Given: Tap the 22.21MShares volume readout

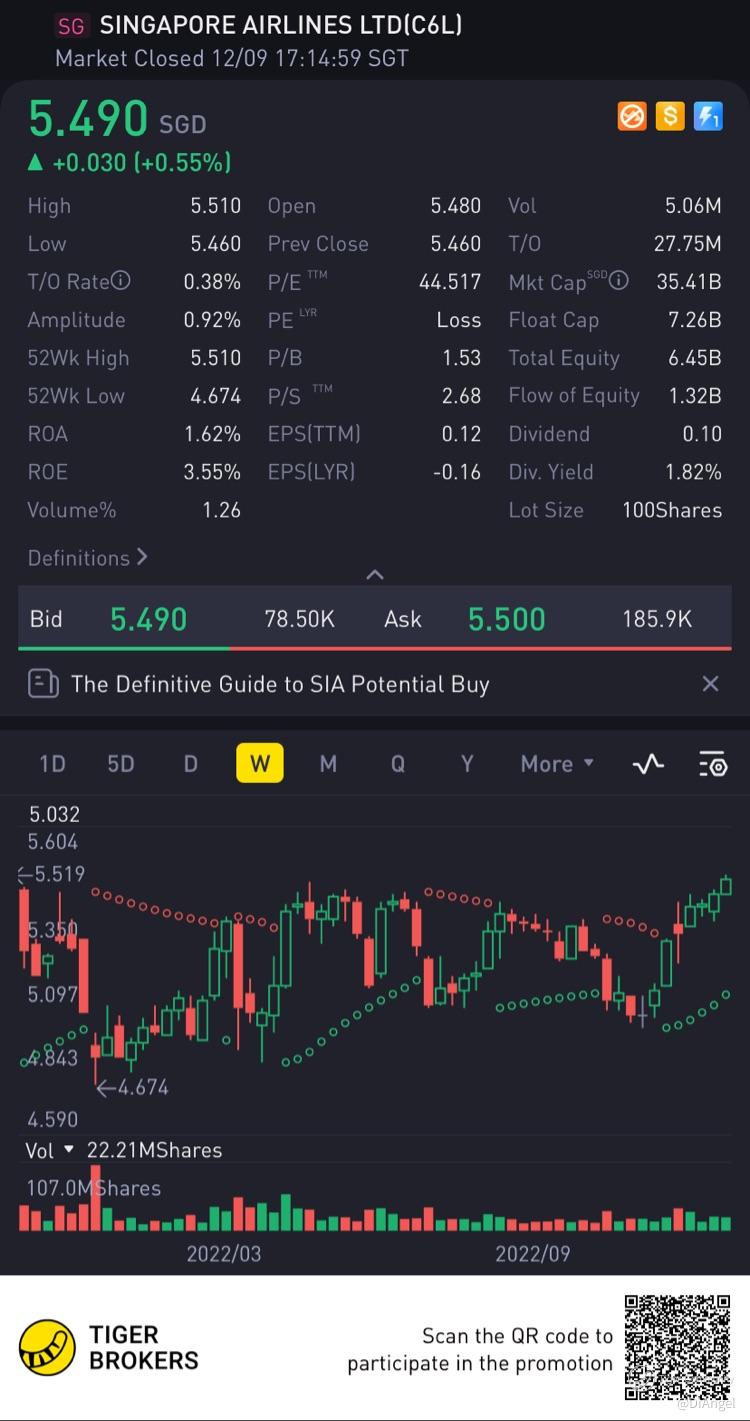Looking at the screenshot, I should point(155,1150).
